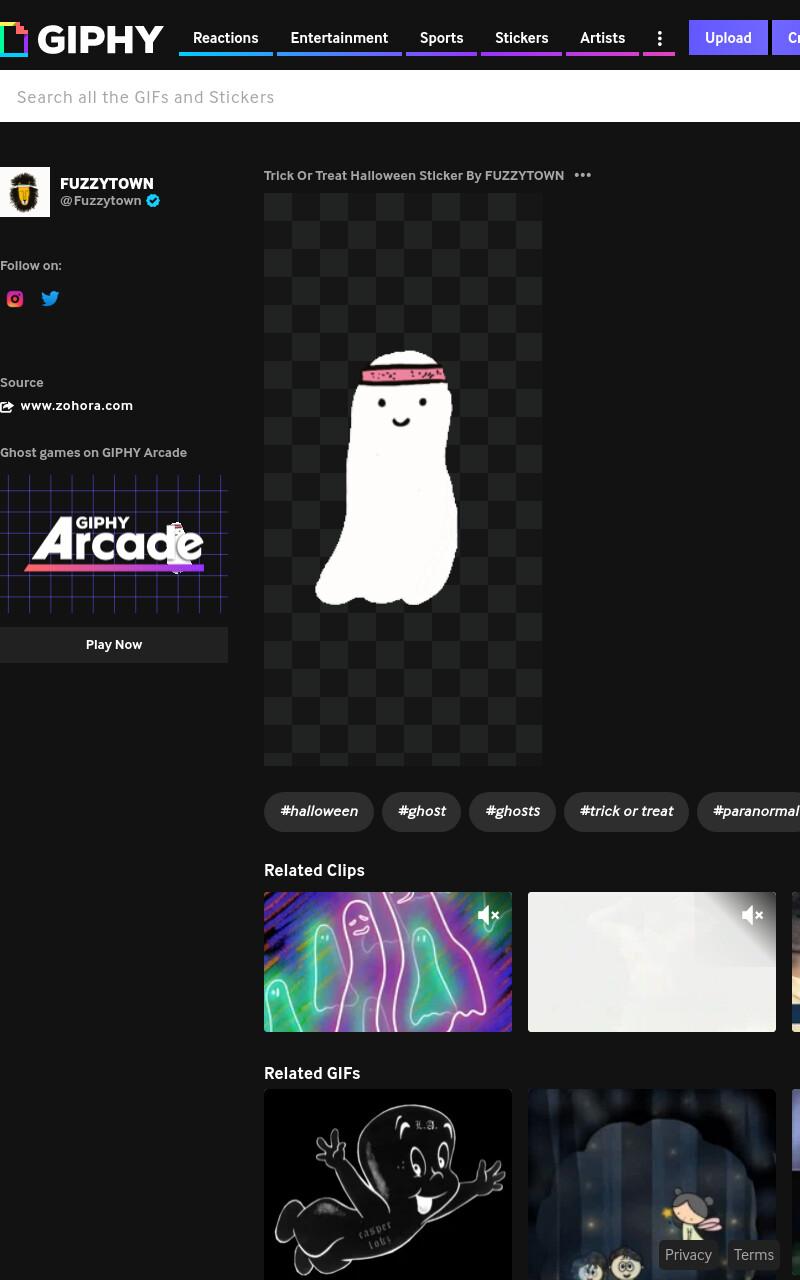Open the Stickers category
800x1280 pixels.
(521, 38)
